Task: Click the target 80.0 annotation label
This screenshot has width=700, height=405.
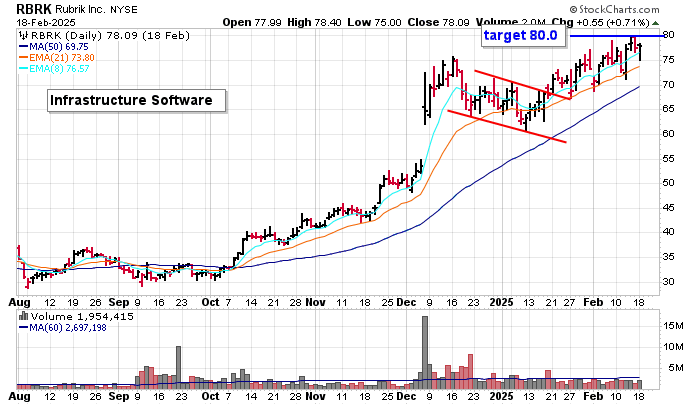Action: pos(524,35)
